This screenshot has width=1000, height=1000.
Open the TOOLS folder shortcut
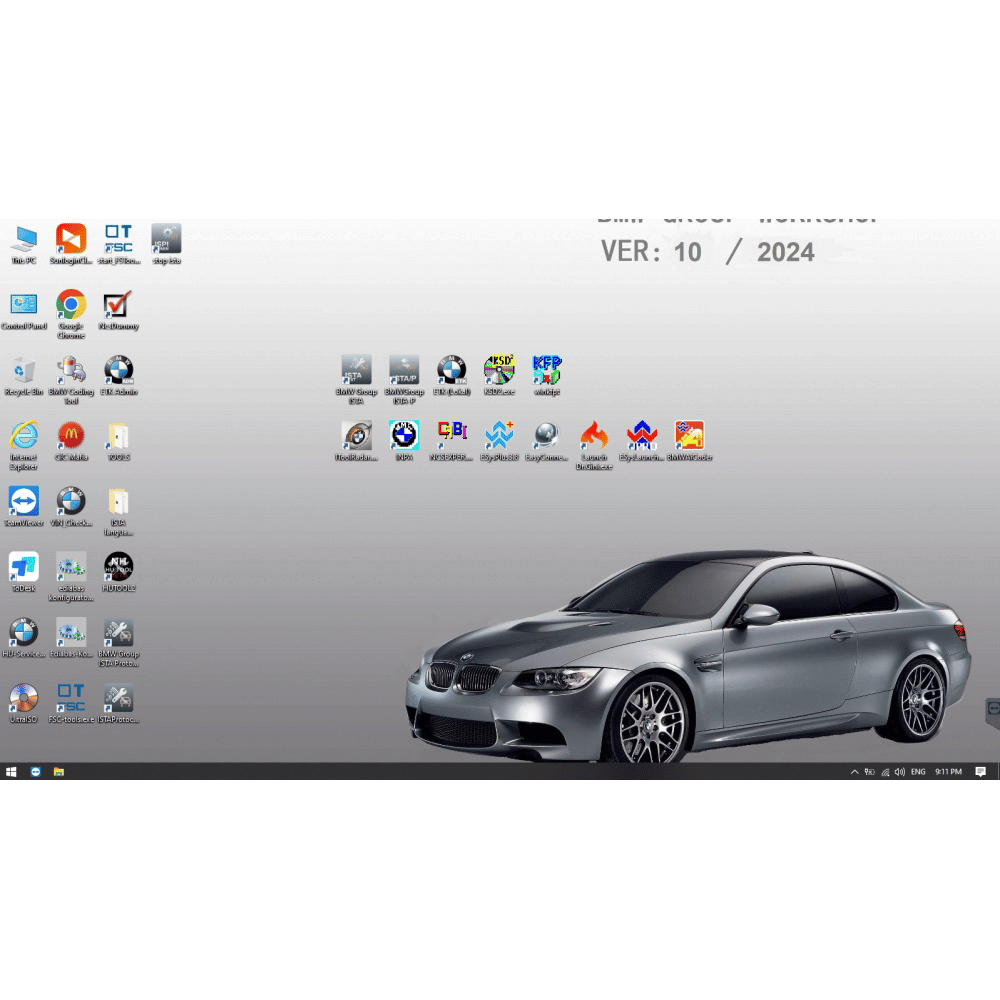point(118,437)
